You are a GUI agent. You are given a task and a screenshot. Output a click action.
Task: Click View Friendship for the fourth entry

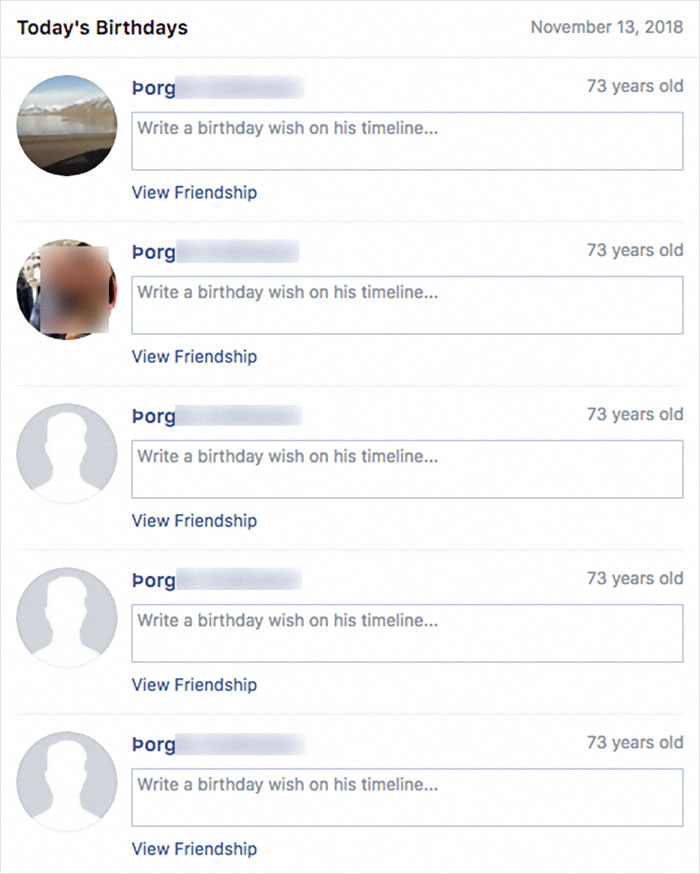[x=193, y=685]
